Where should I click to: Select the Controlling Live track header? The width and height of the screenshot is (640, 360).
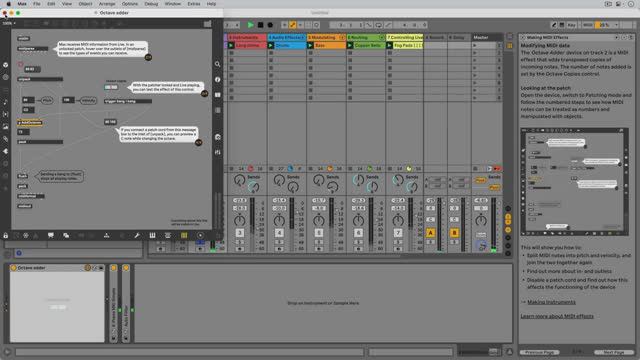[x=404, y=38]
